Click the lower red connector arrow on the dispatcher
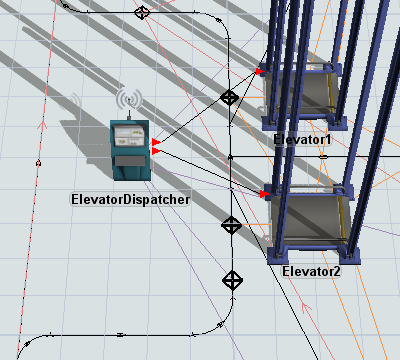Viewport: 400px width, 360px height. 156,151
